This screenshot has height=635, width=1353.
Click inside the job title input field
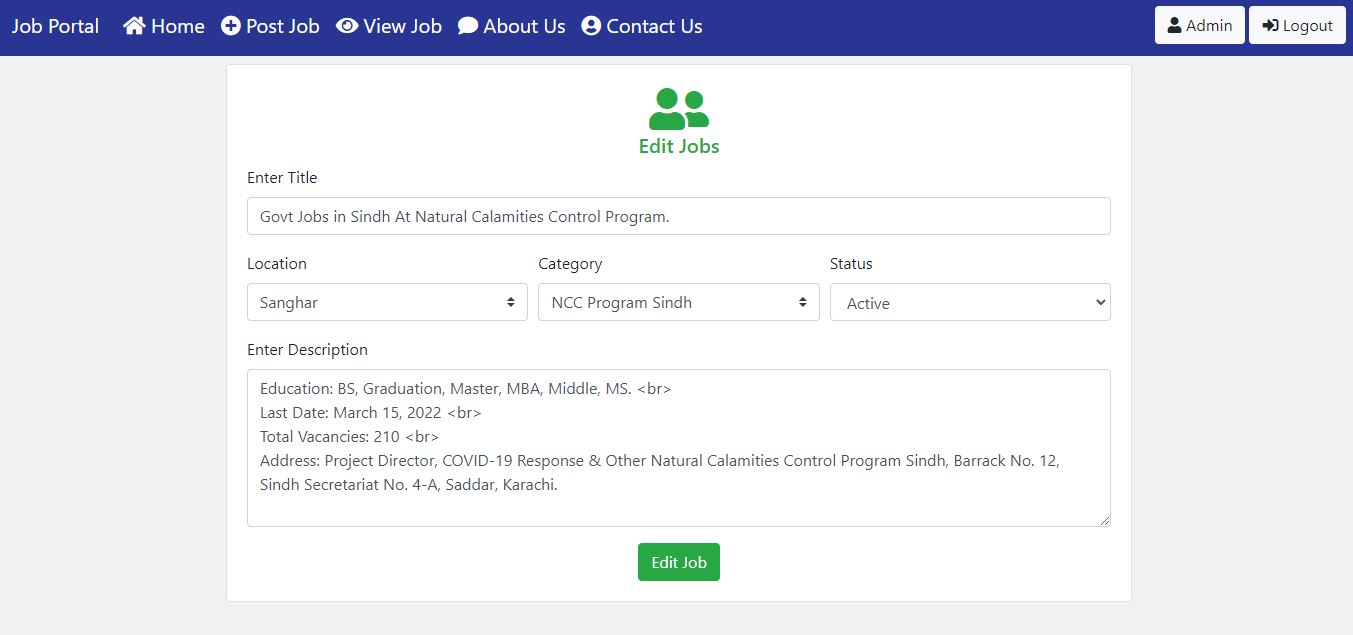pos(678,215)
